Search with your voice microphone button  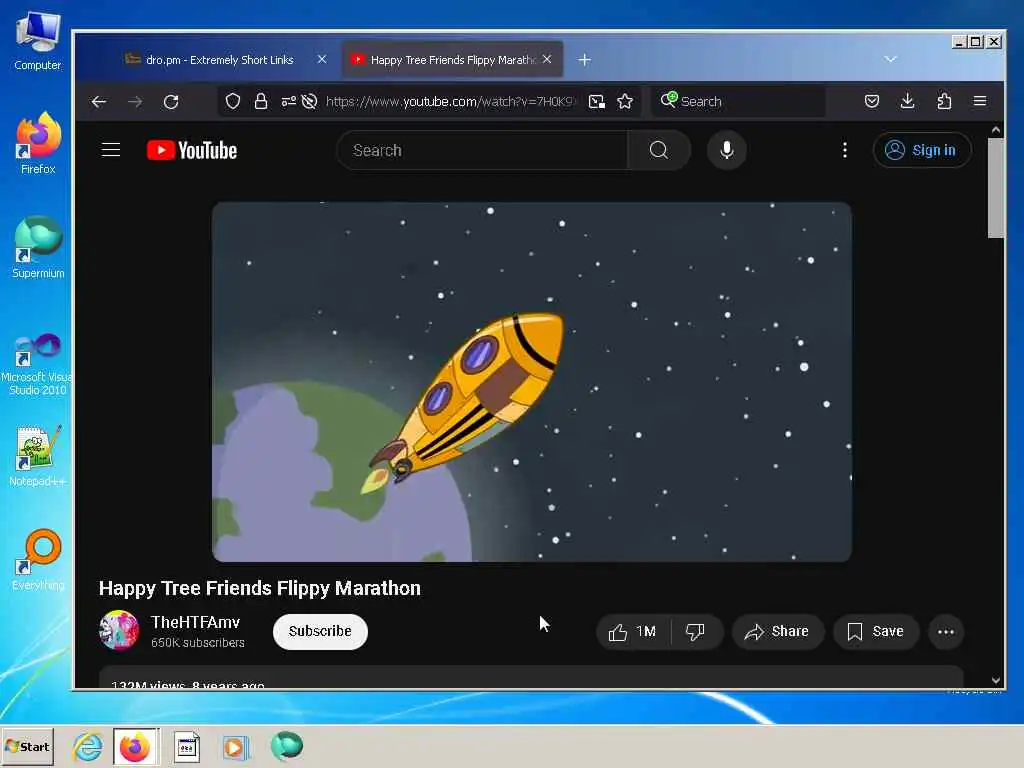click(726, 150)
